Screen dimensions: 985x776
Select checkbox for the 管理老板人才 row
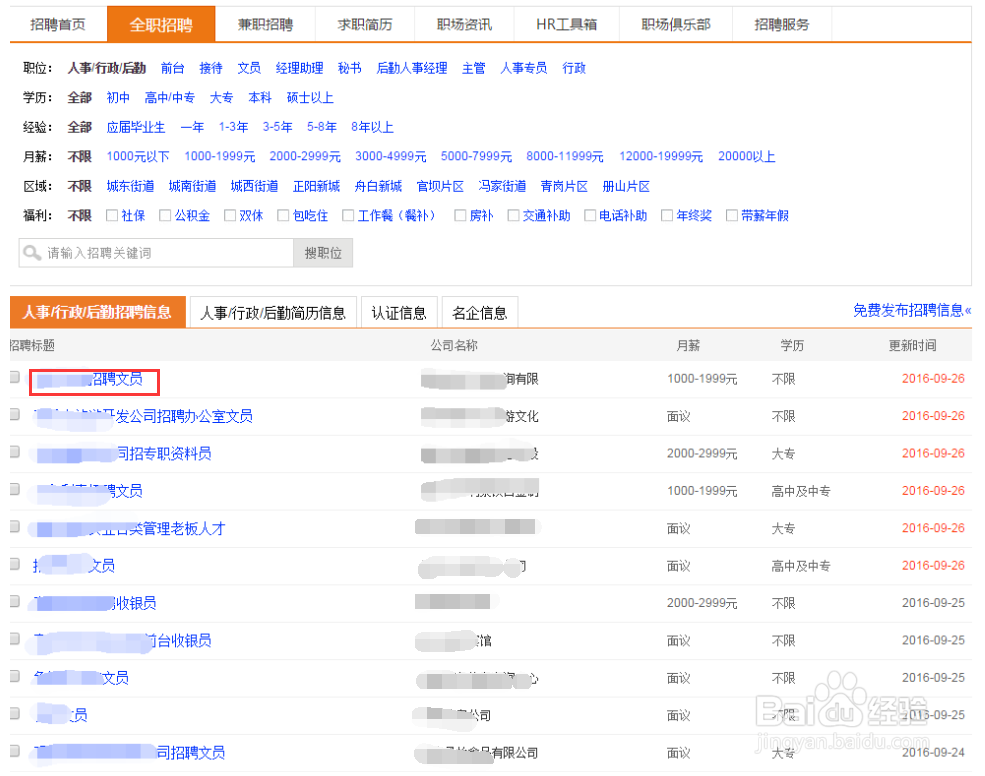click(x=14, y=527)
